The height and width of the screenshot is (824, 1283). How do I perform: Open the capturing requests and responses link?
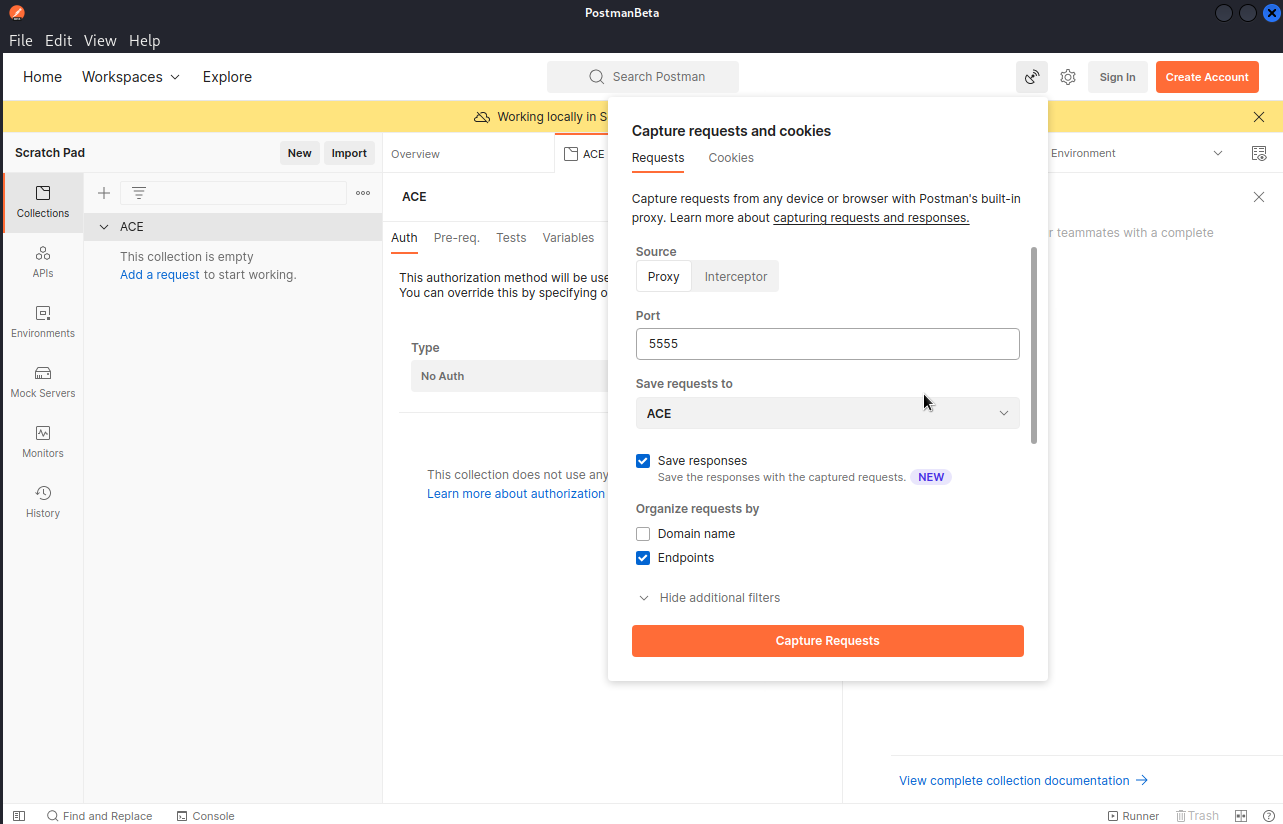[870, 218]
